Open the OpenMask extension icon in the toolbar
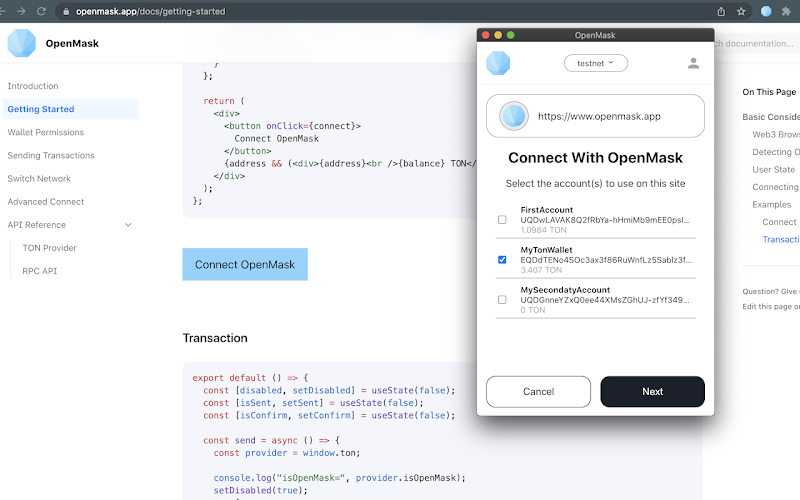Screen dimensions: 800x500 click(x=766, y=11)
